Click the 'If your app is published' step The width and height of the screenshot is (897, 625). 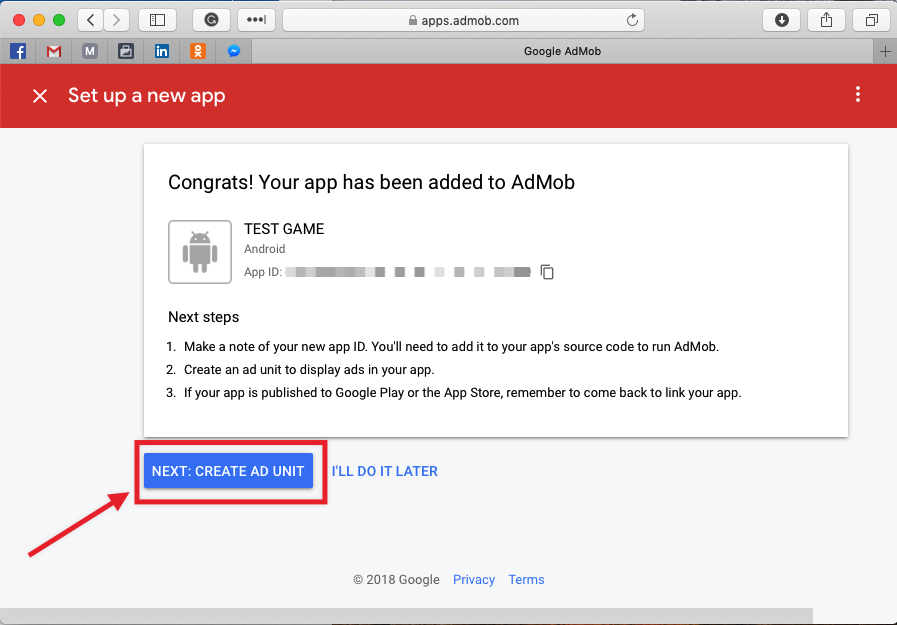tap(462, 392)
